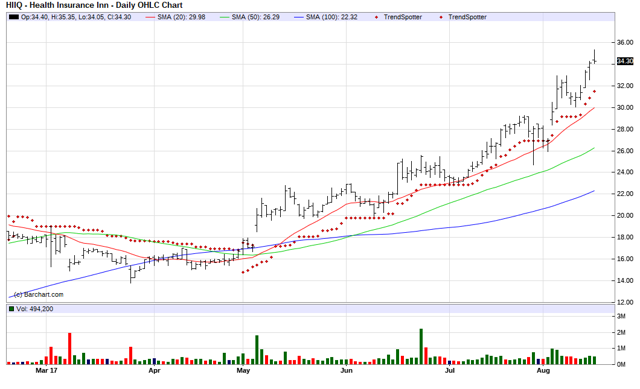Click the highlighted 34.30 price tag
The width and height of the screenshot is (640, 389).
625,61
